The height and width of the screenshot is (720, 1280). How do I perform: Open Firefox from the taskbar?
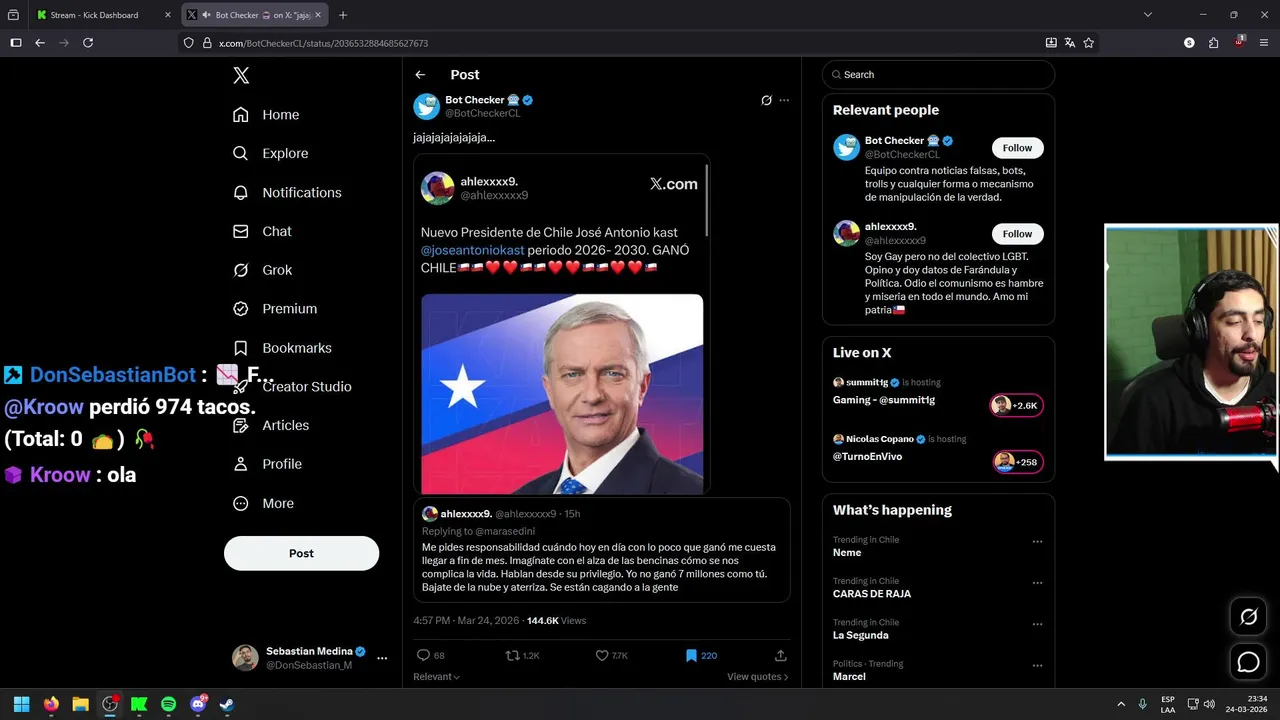[x=51, y=704]
